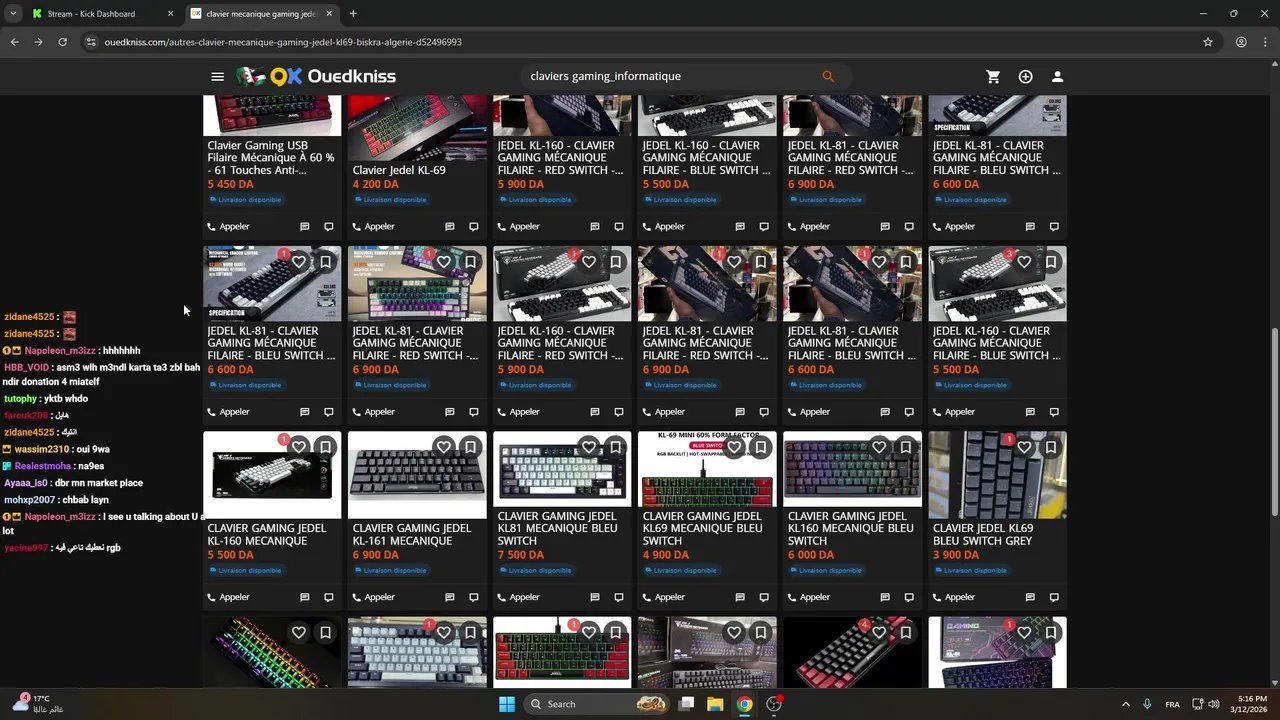
Task: Close the Stream - Kick Dashboard tab
Action: [170, 14]
